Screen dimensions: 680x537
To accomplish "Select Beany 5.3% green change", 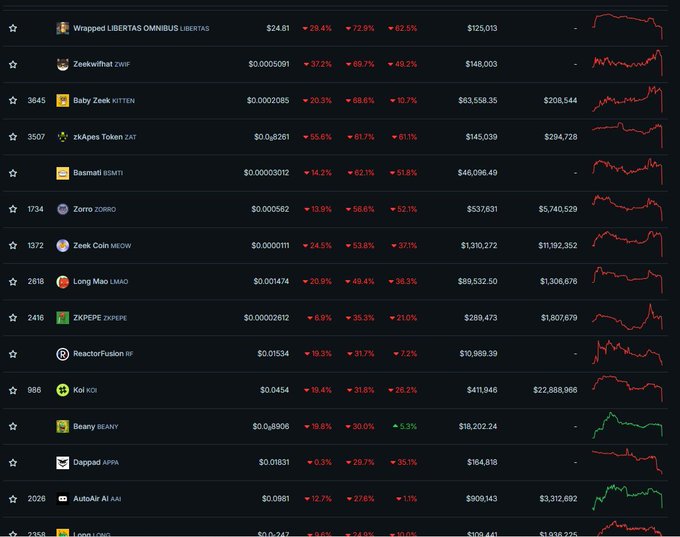I will coord(405,426).
